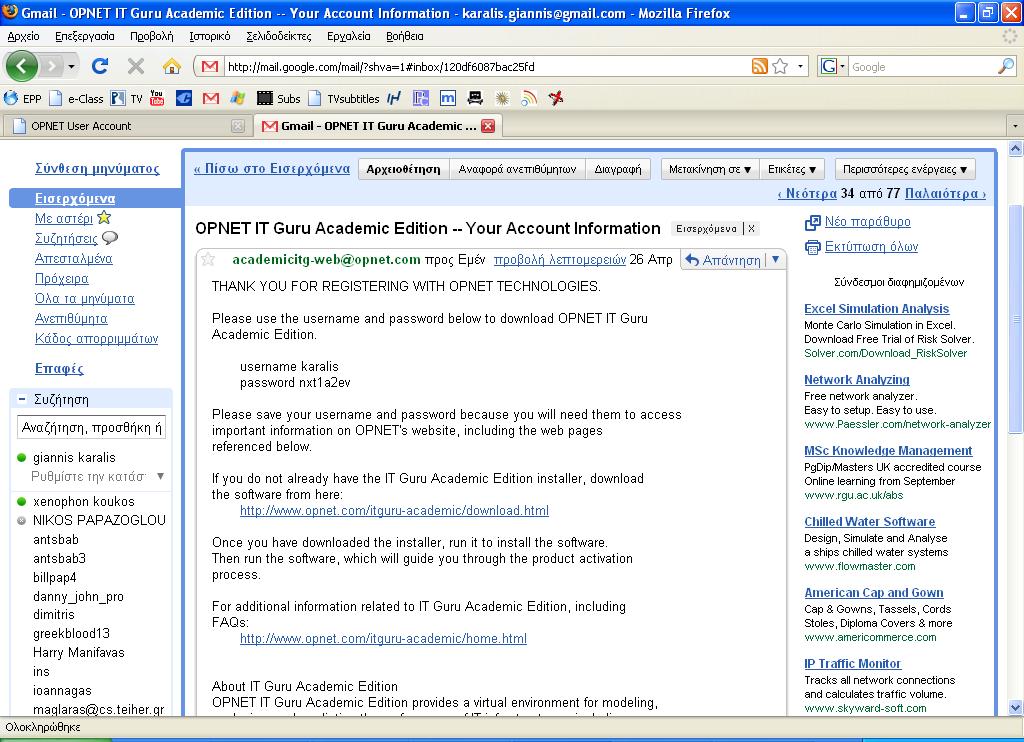Screen dimensions: 1024x742
Task: Go back via Πίσω στο Εισερχόμενα link
Action: 272,169
